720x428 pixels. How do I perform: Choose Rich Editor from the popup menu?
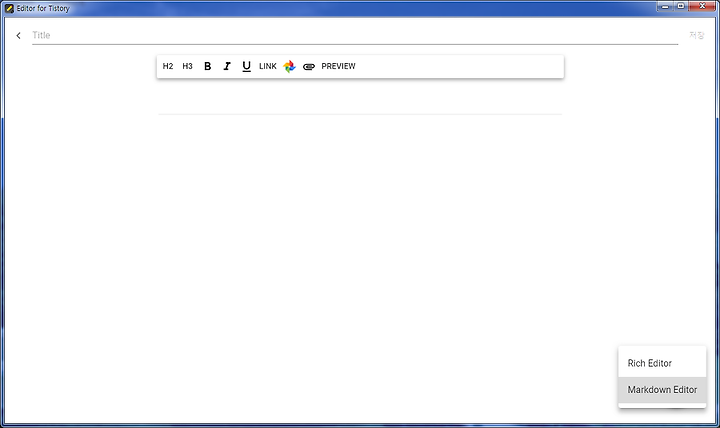(x=662, y=363)
